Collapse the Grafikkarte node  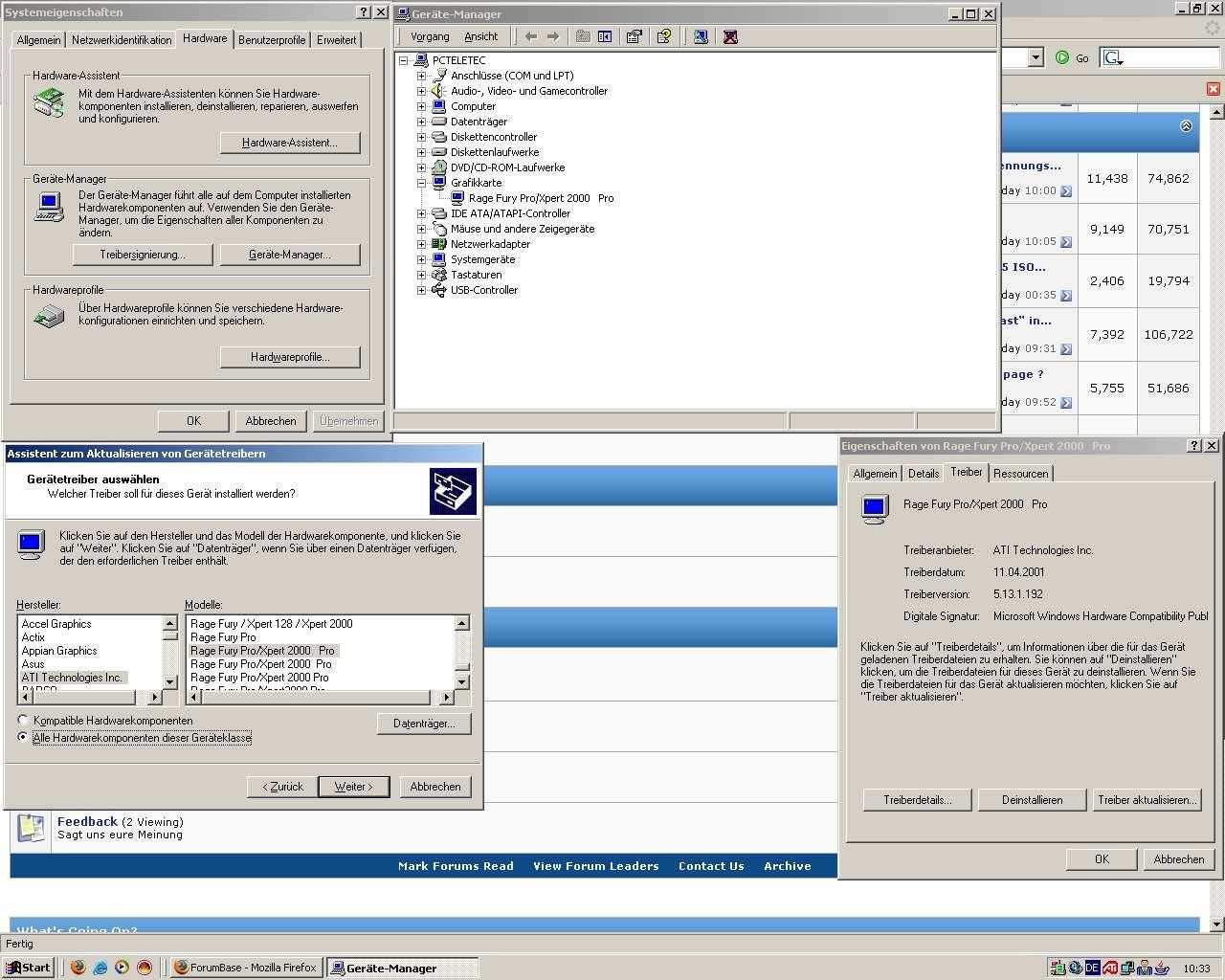(x=421, y=183)
